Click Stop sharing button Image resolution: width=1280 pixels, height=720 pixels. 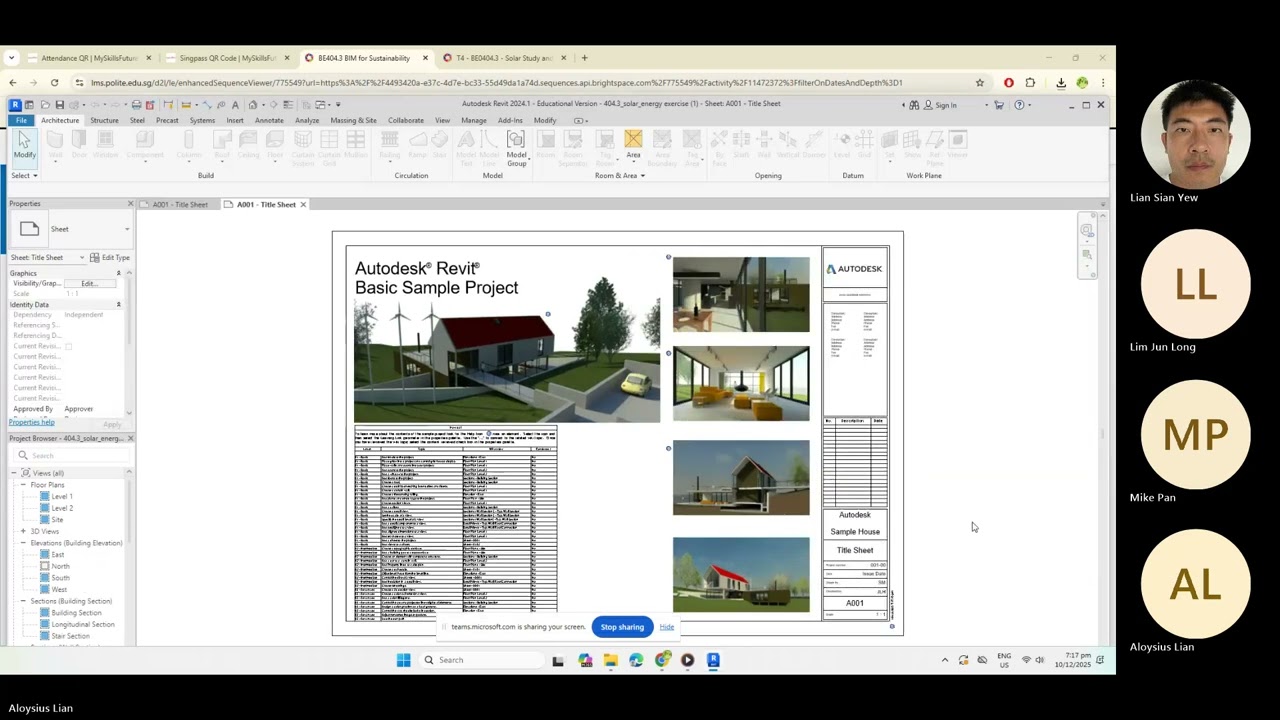(622, 627)
